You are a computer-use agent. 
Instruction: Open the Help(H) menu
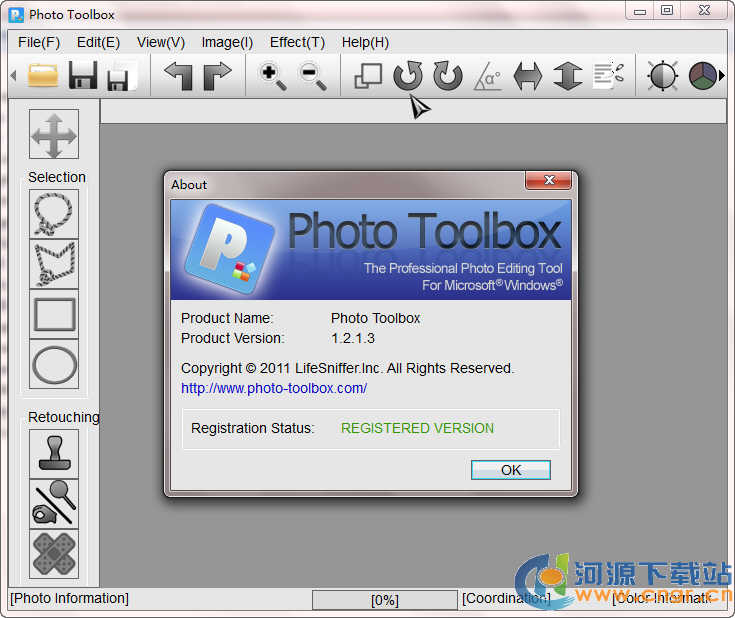click(x=365, y=43)
